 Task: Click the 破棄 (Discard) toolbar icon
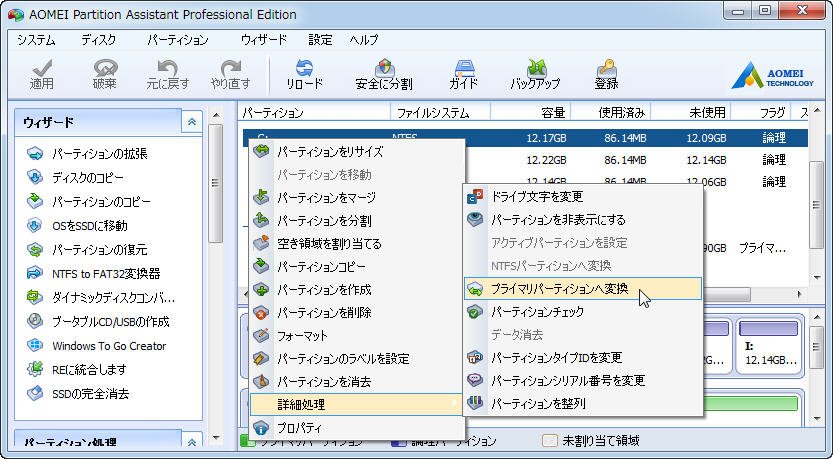coord(105,68)
